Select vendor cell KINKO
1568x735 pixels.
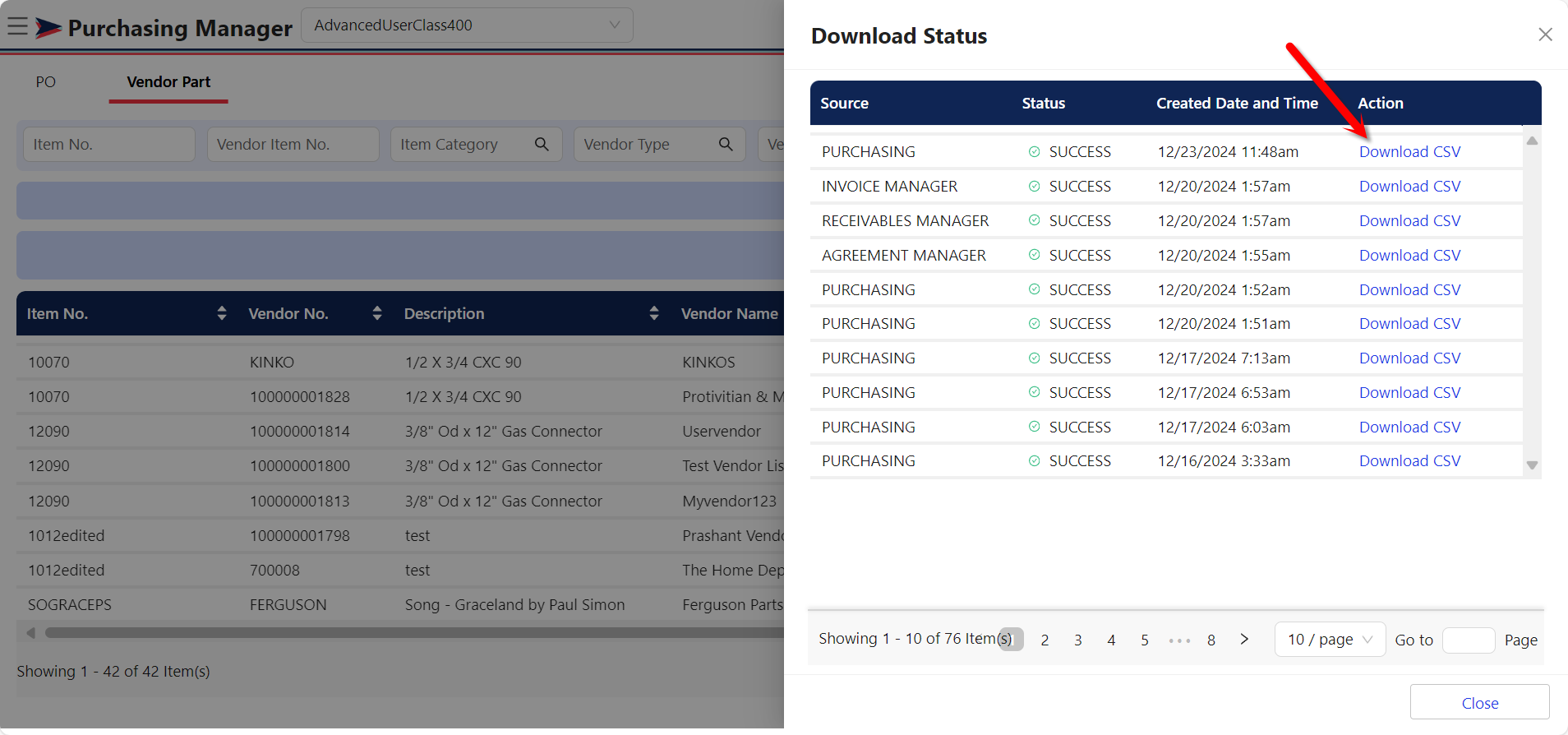coord(272,363)
